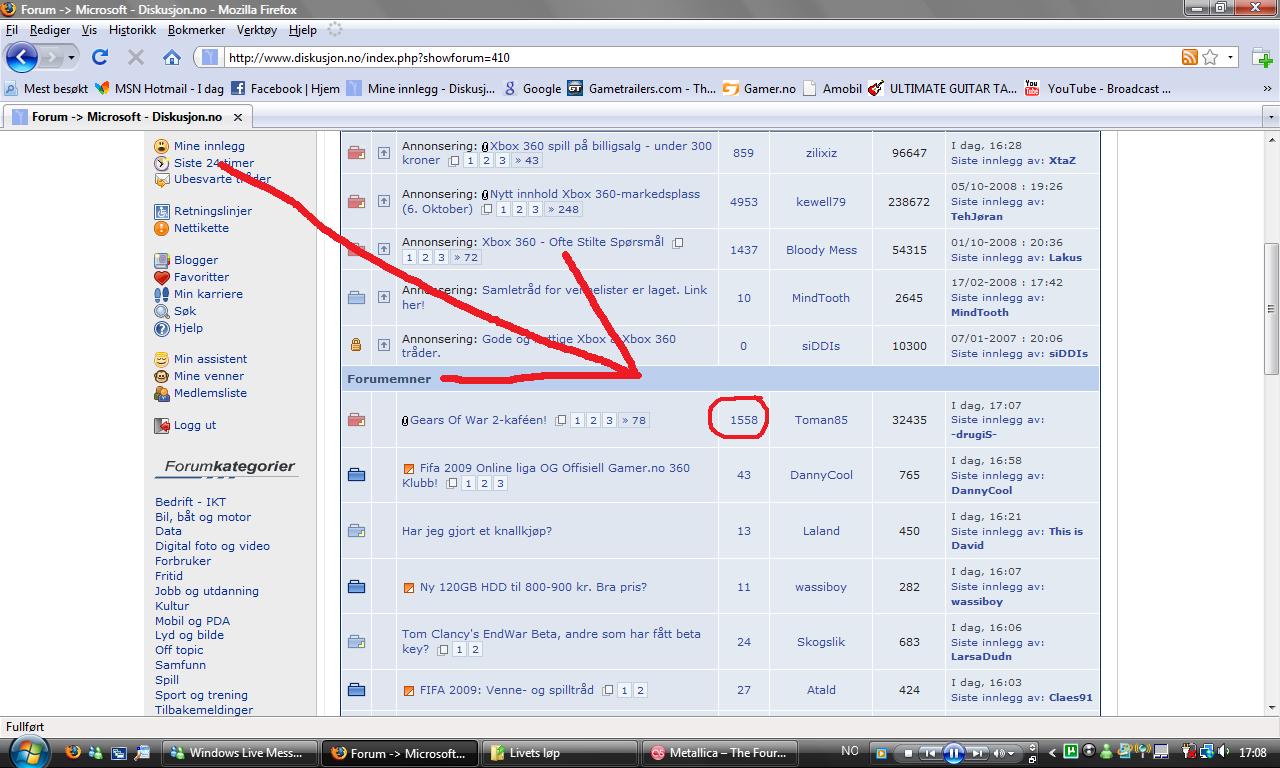Image resolution: width=1280 pixels, height=768 pixels.
Task: Open the Verktøy menu
Action: point(257,30)
